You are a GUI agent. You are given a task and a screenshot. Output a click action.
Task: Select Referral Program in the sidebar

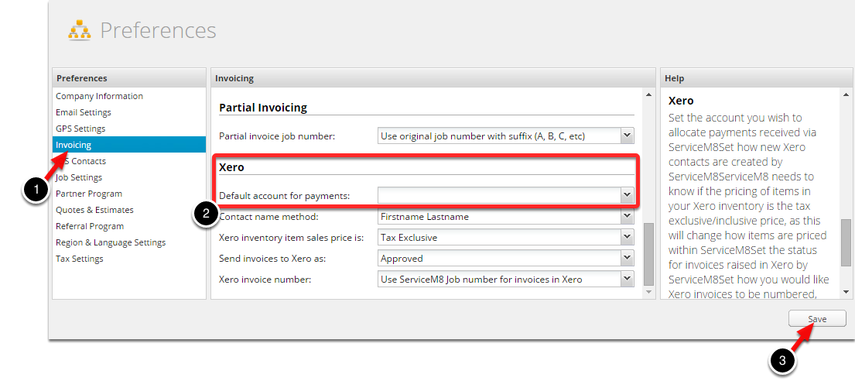(89, 226)
